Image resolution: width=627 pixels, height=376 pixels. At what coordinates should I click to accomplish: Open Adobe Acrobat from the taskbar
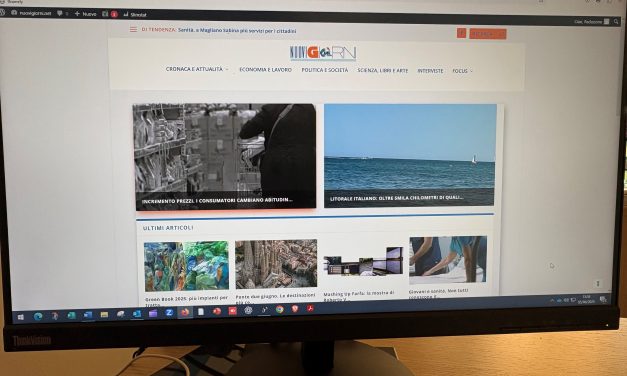tap(310, 308)
